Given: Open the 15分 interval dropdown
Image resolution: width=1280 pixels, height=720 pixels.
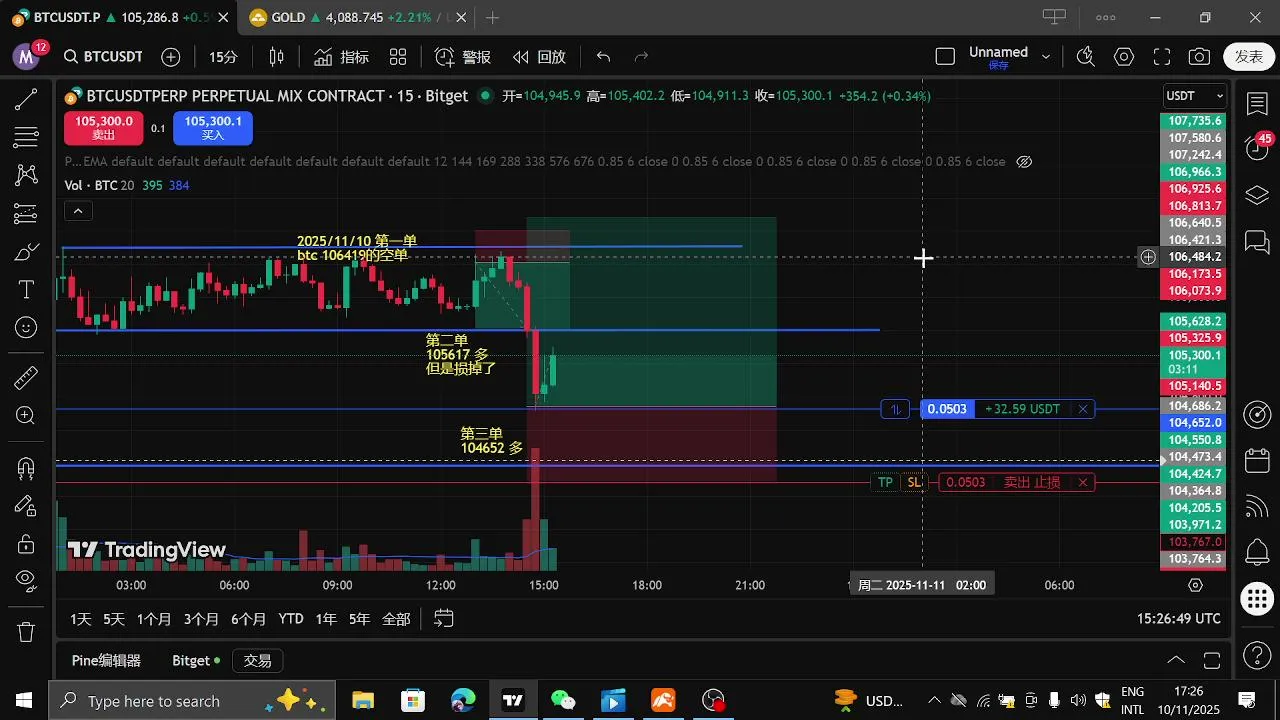Looking at the screenshot, I should [223, 57].
